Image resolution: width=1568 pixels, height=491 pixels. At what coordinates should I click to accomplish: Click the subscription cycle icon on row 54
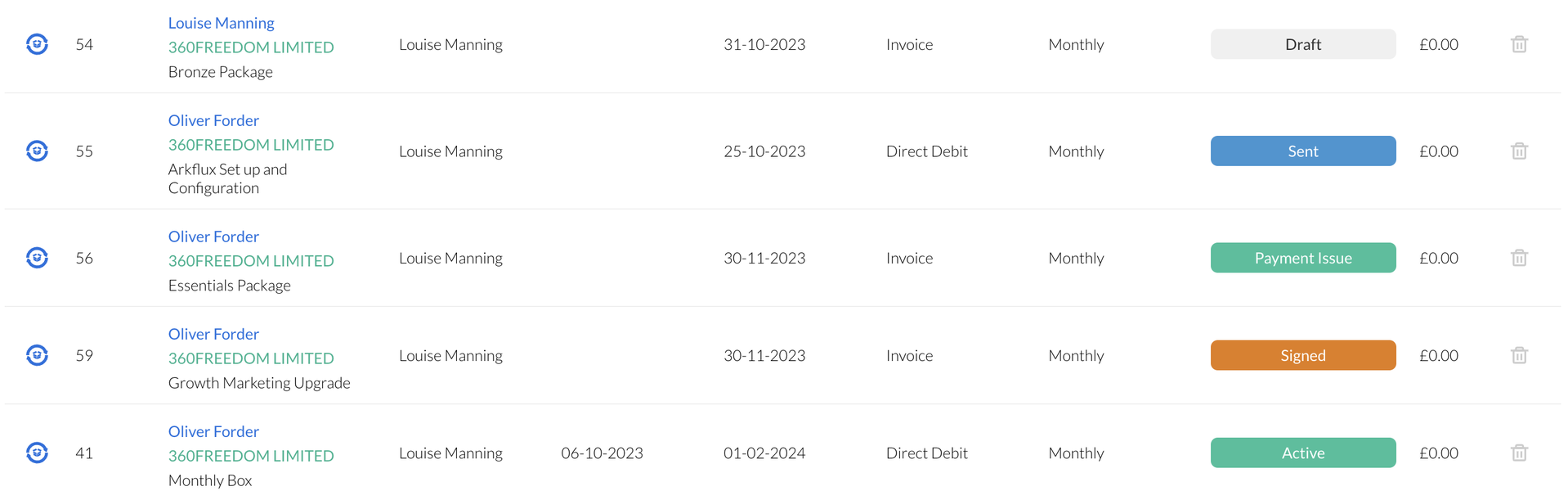point(37,44)
